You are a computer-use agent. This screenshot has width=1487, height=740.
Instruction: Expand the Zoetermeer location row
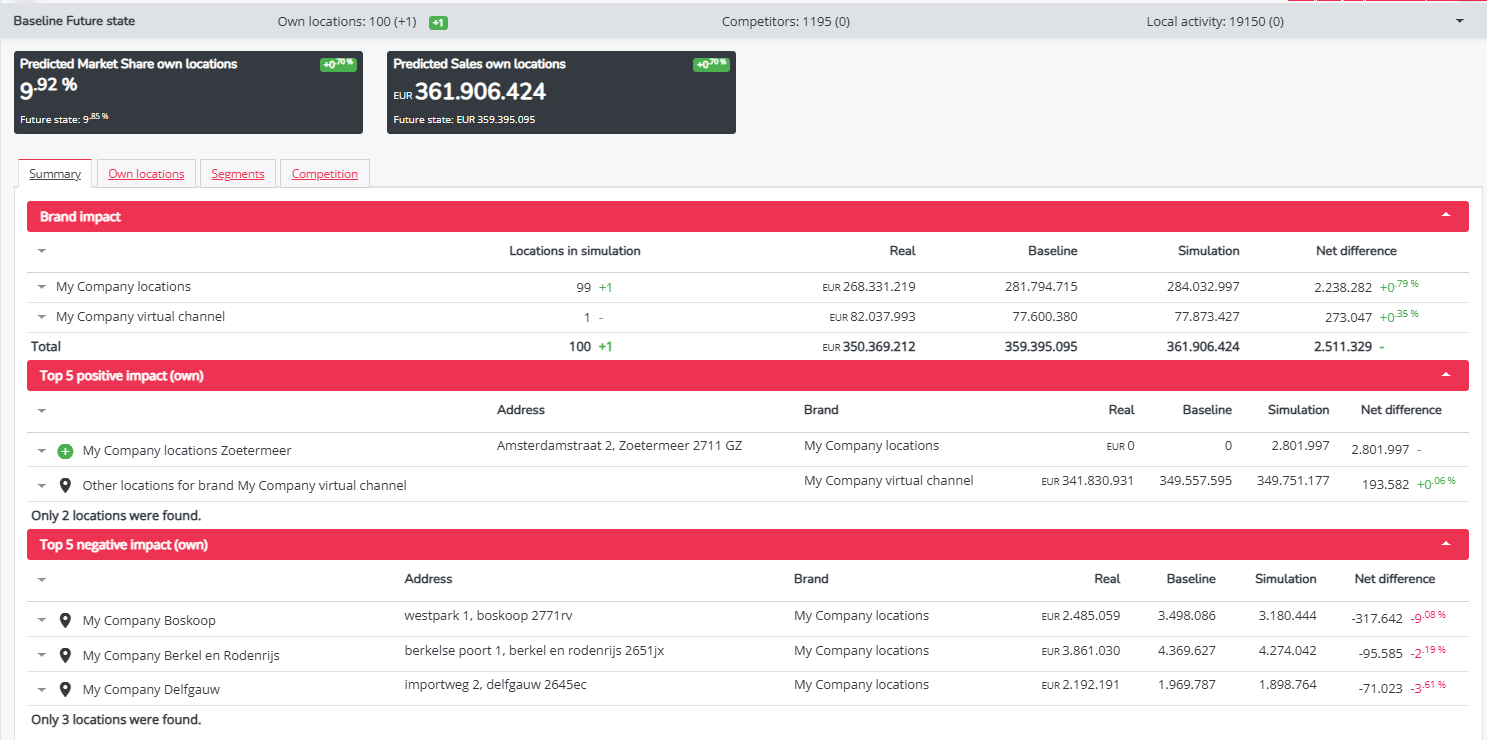point(42,451)
